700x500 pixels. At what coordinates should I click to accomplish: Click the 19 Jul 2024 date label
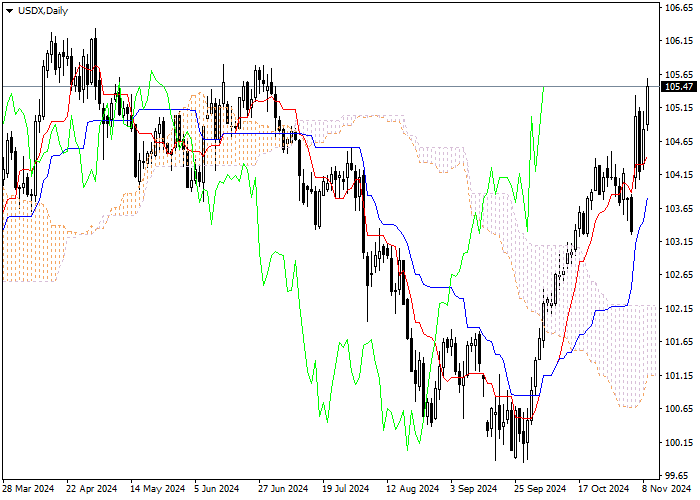tap(346, 489)
